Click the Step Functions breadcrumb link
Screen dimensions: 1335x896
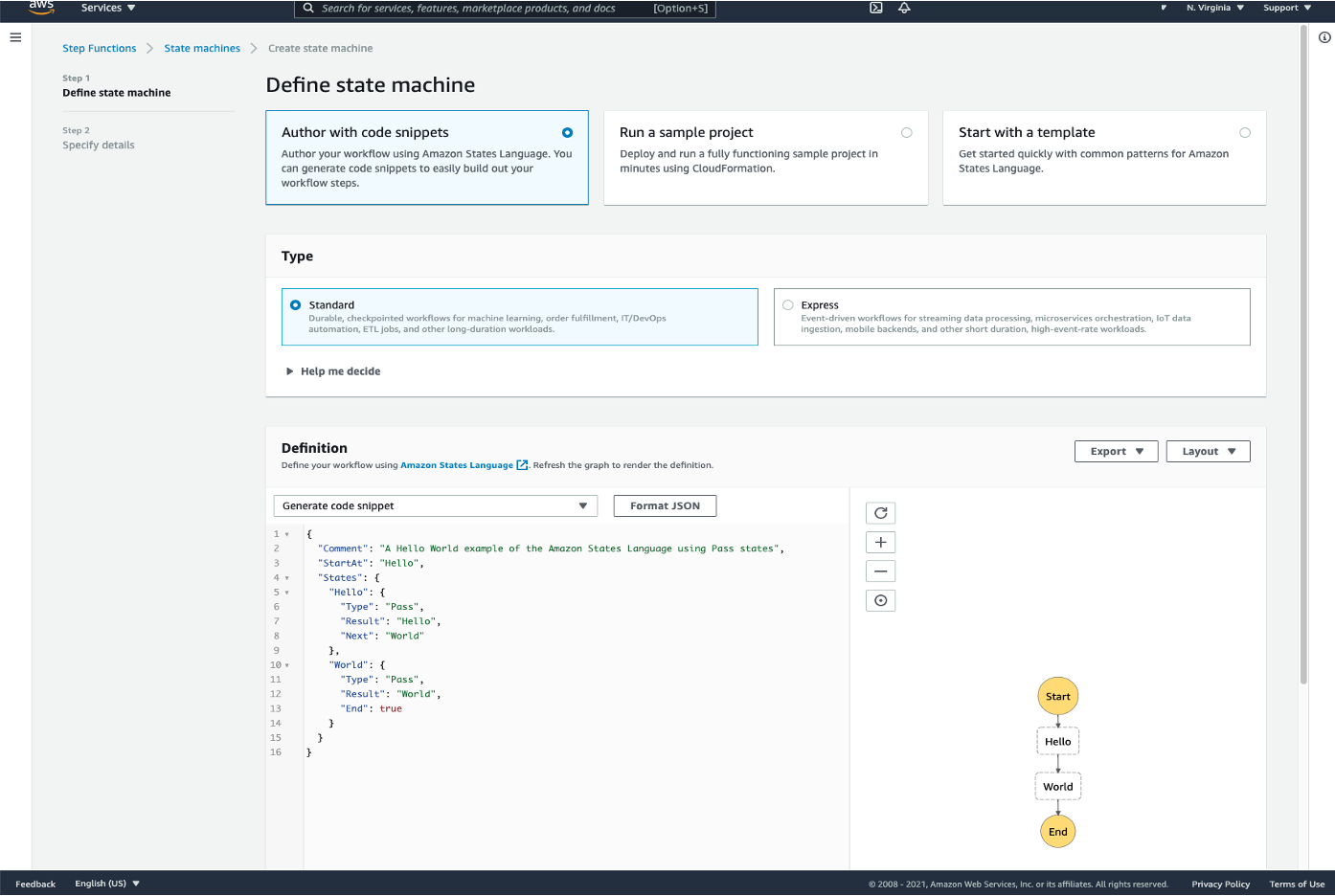pos(100,49)
